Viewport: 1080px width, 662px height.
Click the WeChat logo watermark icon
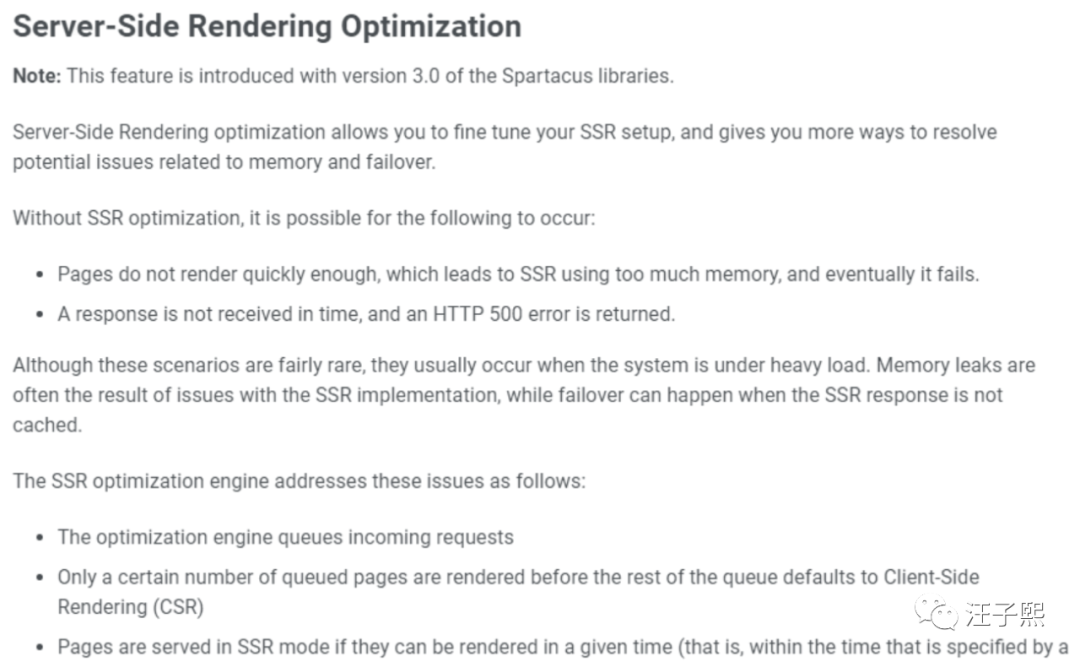point(936,612)
